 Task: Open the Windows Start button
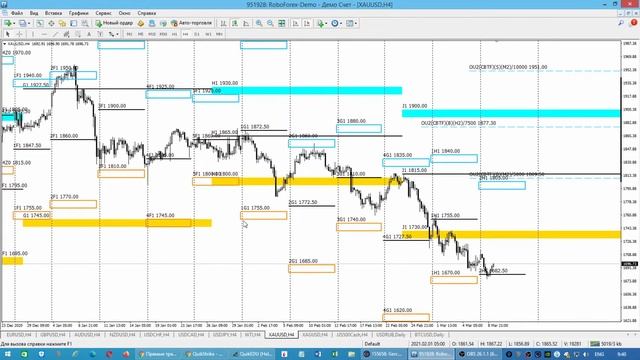(7, 354)
